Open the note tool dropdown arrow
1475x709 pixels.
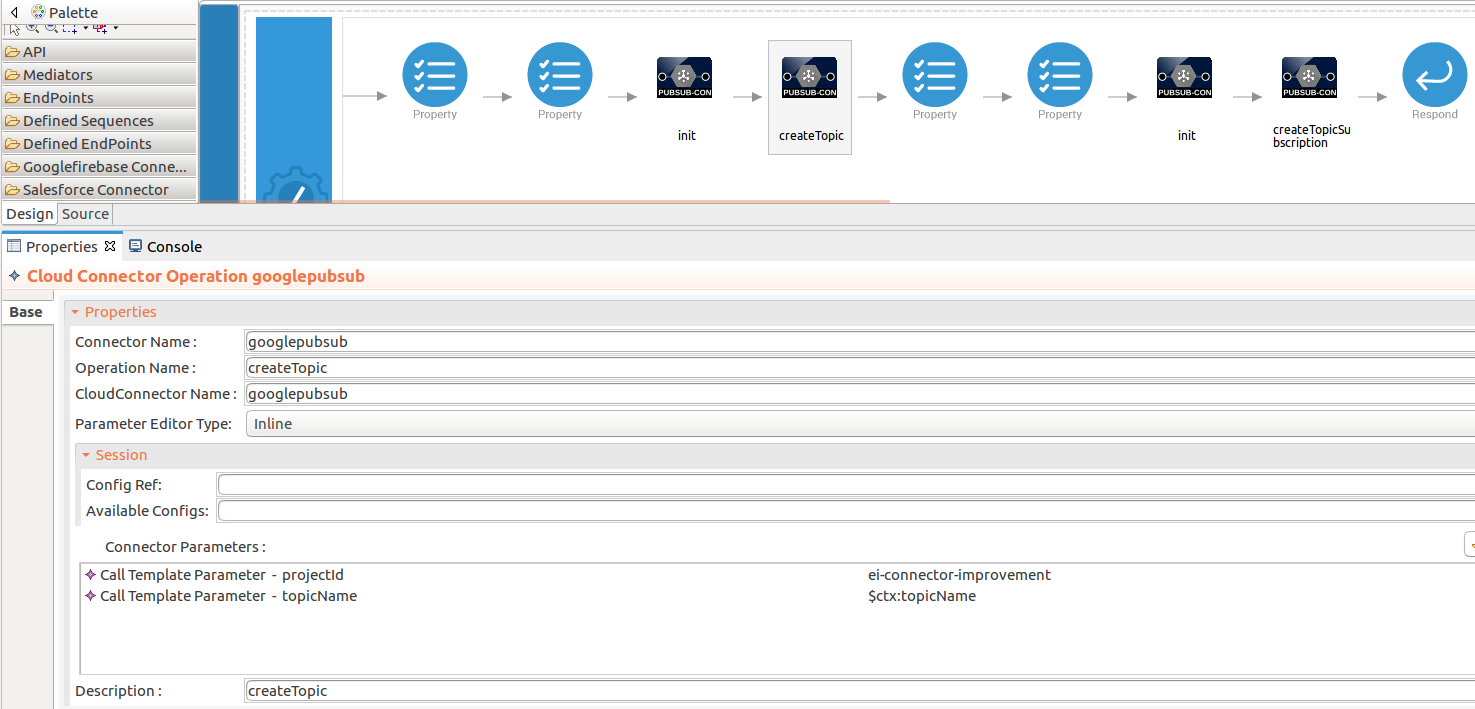coord(116,28)
